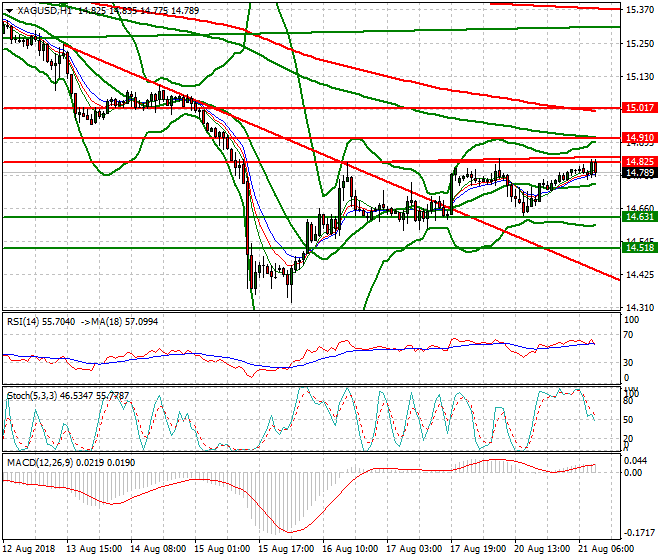The image size is (660, 560).
Task: Click the 16 Aug 10:00 time label
Action: (x=350, y=549)
